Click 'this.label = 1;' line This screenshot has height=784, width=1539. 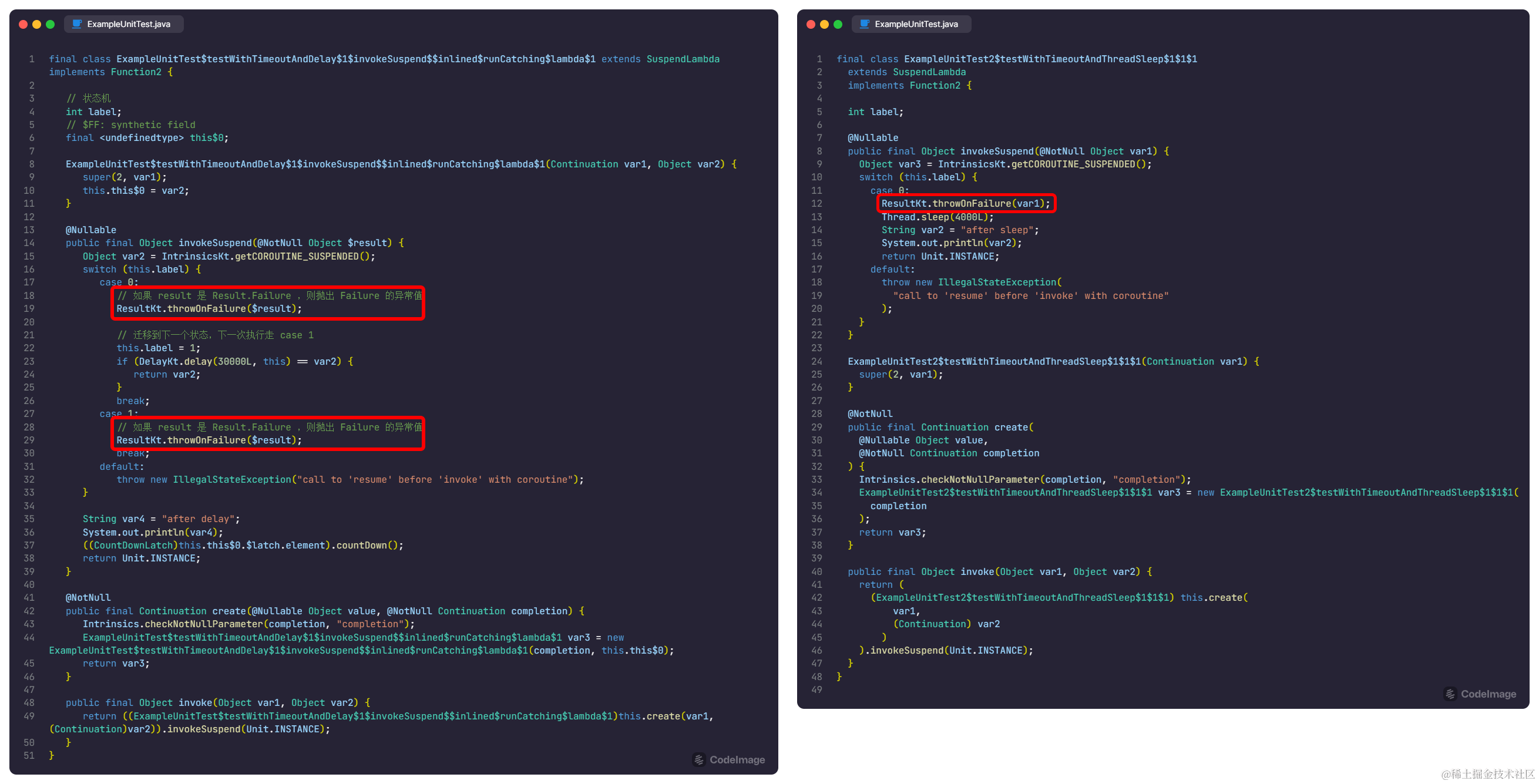(x=159, y=348)
